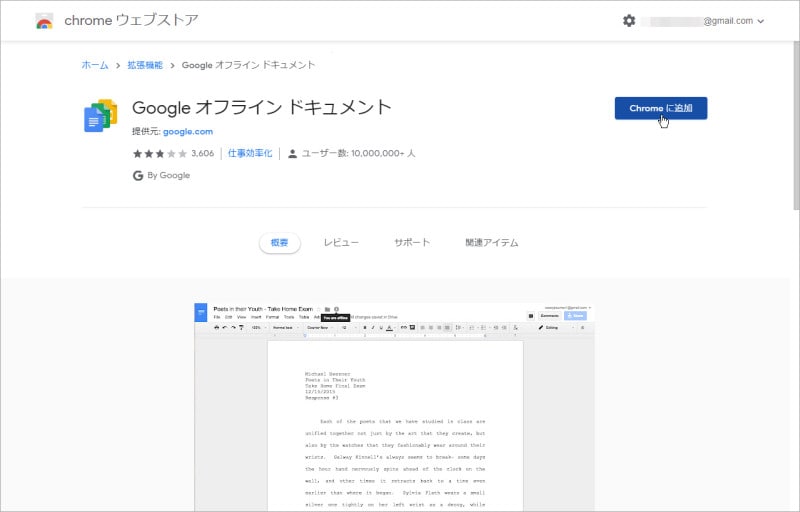This screenshot has width=800, height=512.
Task: Click the user count person icon
Action: (292, 154)
